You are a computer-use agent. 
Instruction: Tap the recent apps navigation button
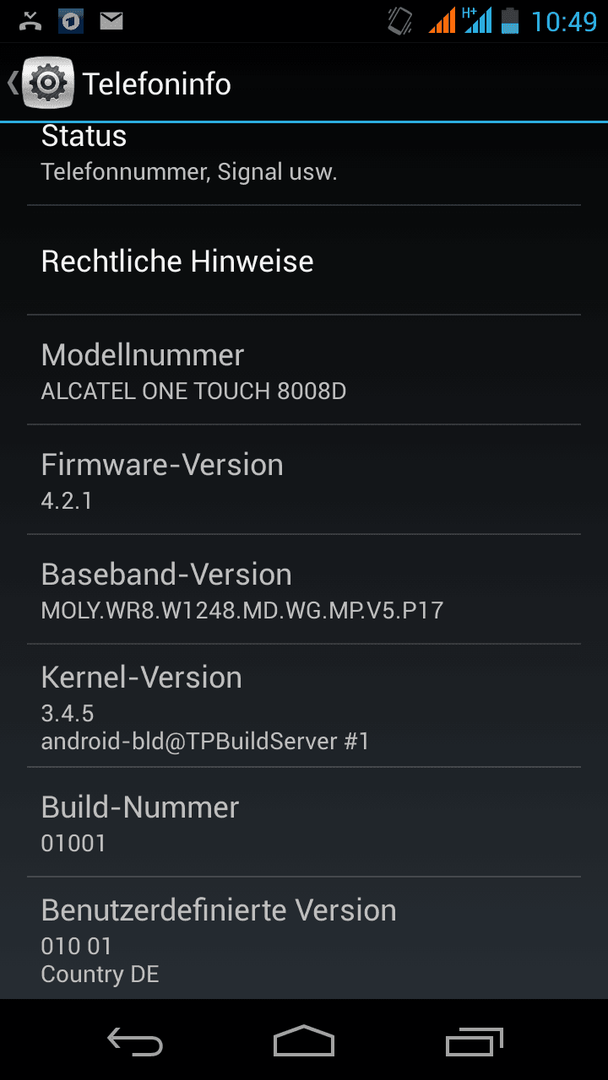click(474, 1040)
